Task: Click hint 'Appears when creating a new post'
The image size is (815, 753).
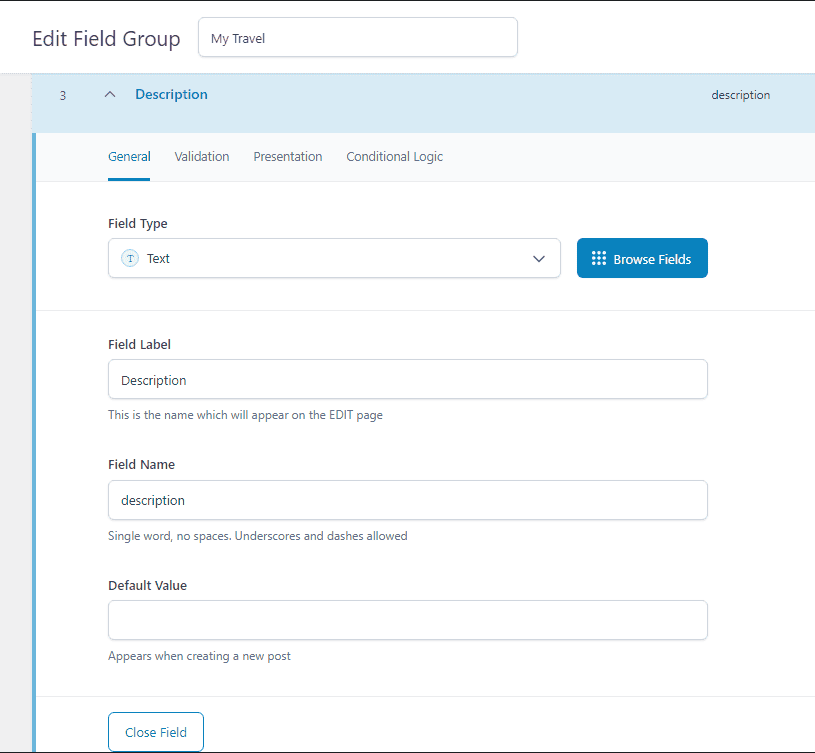Action: 200,656
